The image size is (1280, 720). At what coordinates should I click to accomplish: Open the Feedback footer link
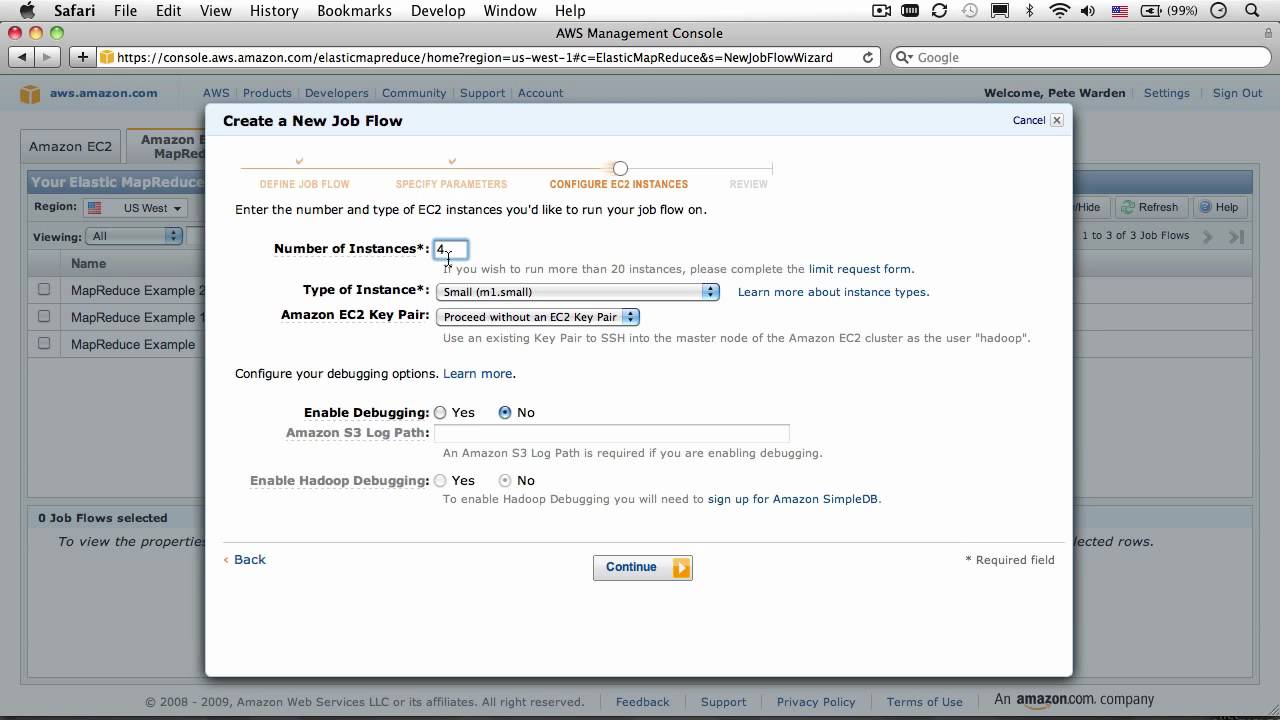[x=642, y=702]
